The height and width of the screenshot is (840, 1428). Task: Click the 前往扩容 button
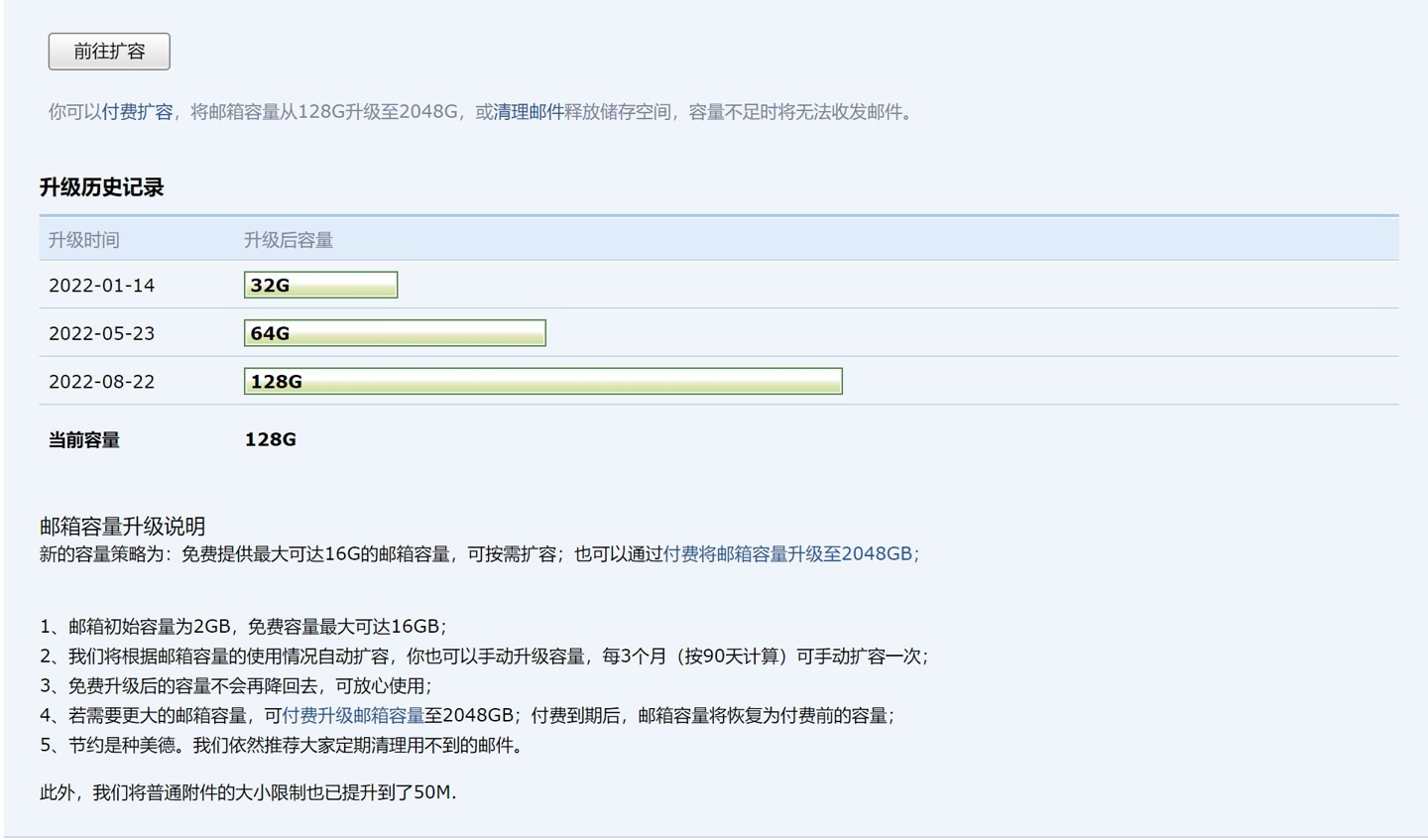pyautogui.click(x=109, y=52)
